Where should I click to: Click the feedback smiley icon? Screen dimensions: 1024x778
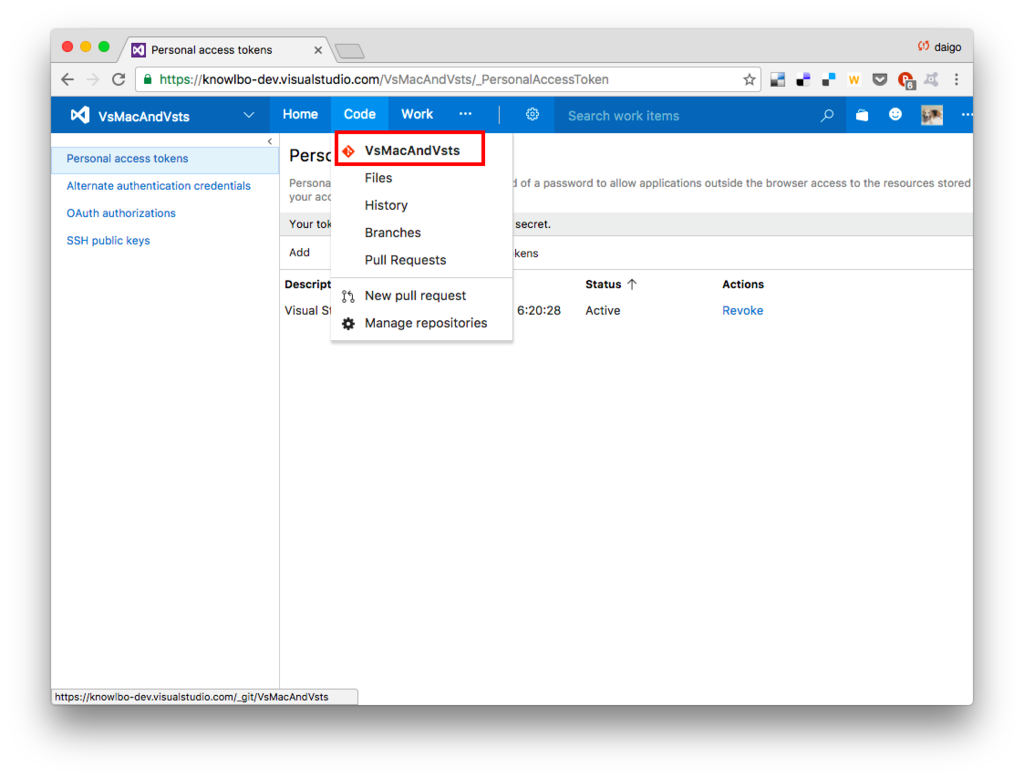[895, 114]
